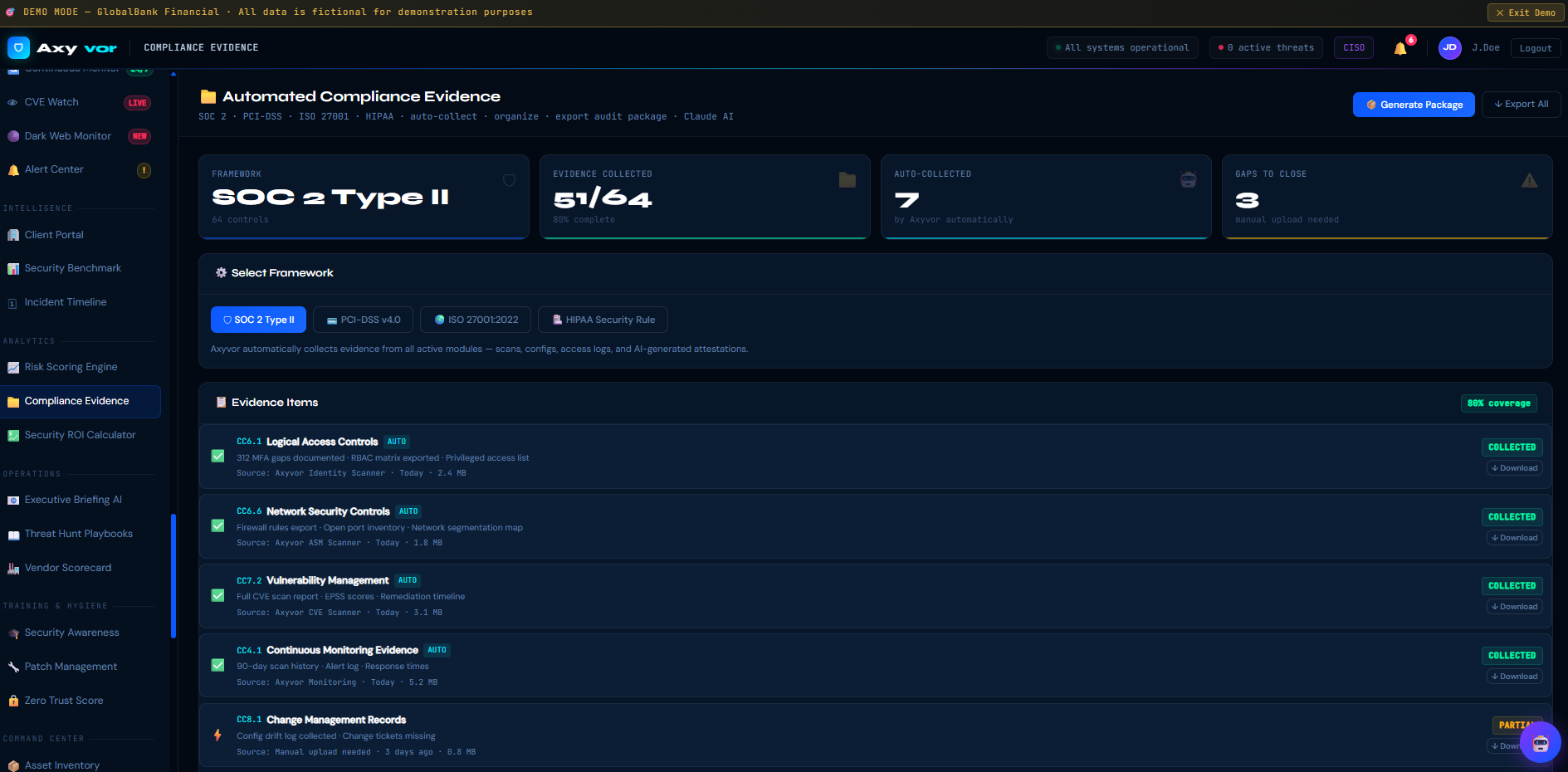Screen dimensions: 1568x772
Task: Exit Demo mode button
Action: tap(1526, 12)
